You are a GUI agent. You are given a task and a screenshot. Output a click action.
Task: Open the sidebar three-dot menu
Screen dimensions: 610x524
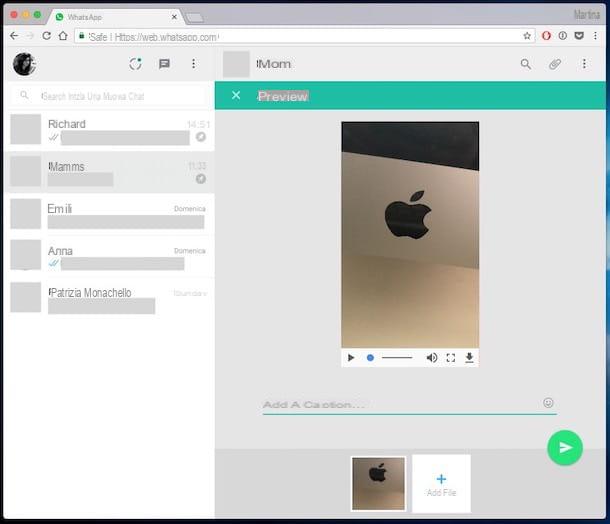coord(193,64)
